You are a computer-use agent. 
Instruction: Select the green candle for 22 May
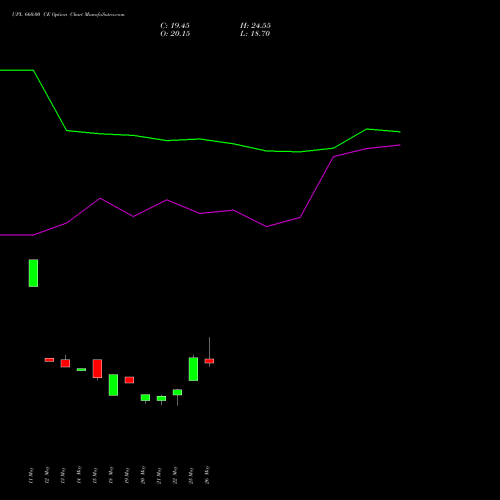point(177,393)
